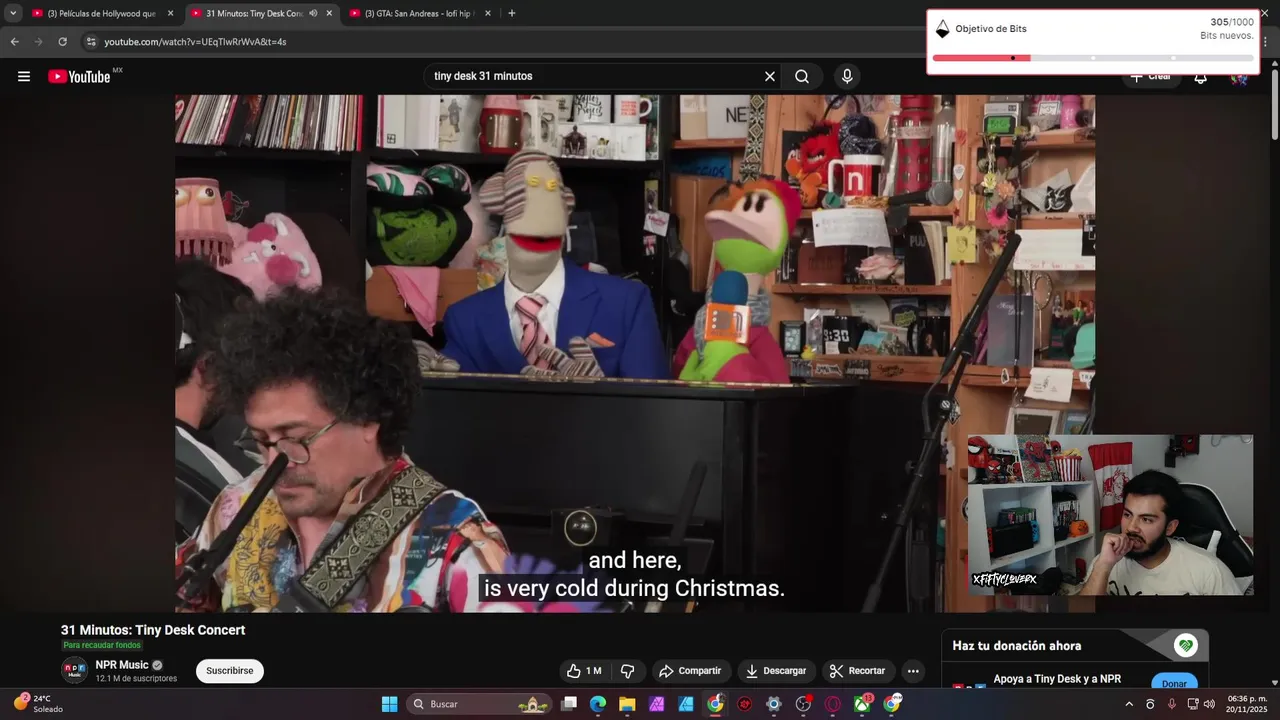This screenshot has width=1280, height=720.
Task: Dislike the video
Action: [x=628, y=671]
